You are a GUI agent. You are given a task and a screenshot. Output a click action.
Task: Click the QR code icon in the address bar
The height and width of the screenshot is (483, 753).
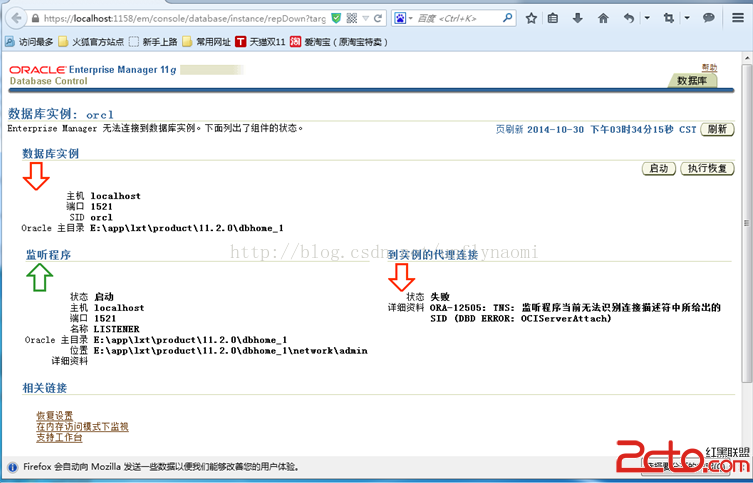(x=352, y=18)
